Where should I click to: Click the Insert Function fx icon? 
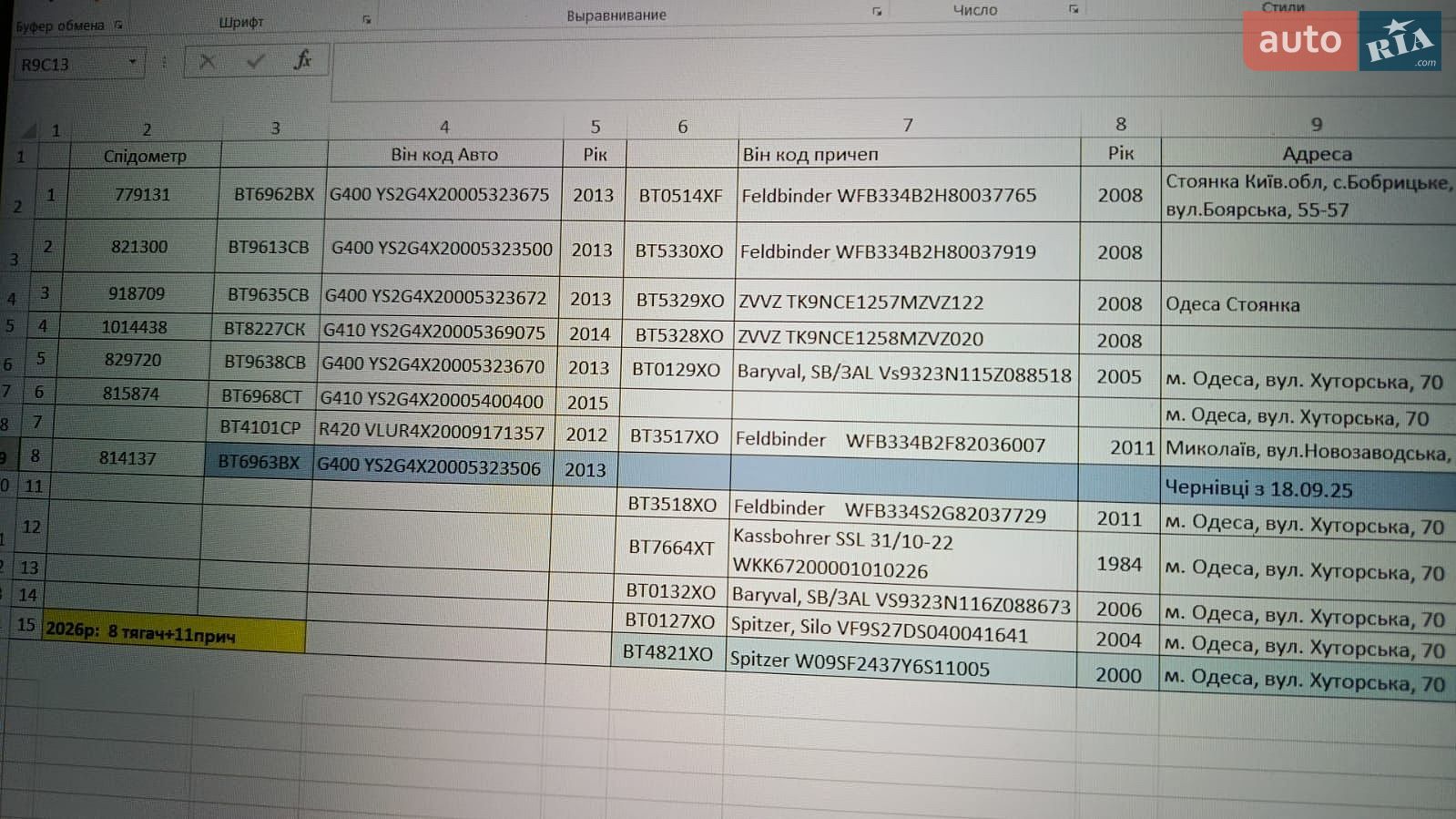(x=303, y=60)
